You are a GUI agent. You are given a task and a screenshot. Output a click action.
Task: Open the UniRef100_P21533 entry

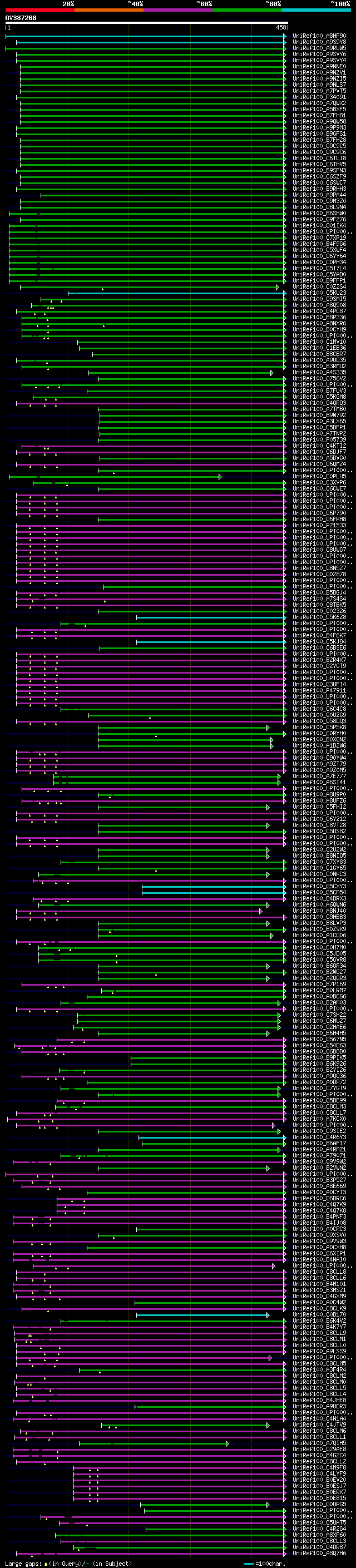[x=319, y=525]
